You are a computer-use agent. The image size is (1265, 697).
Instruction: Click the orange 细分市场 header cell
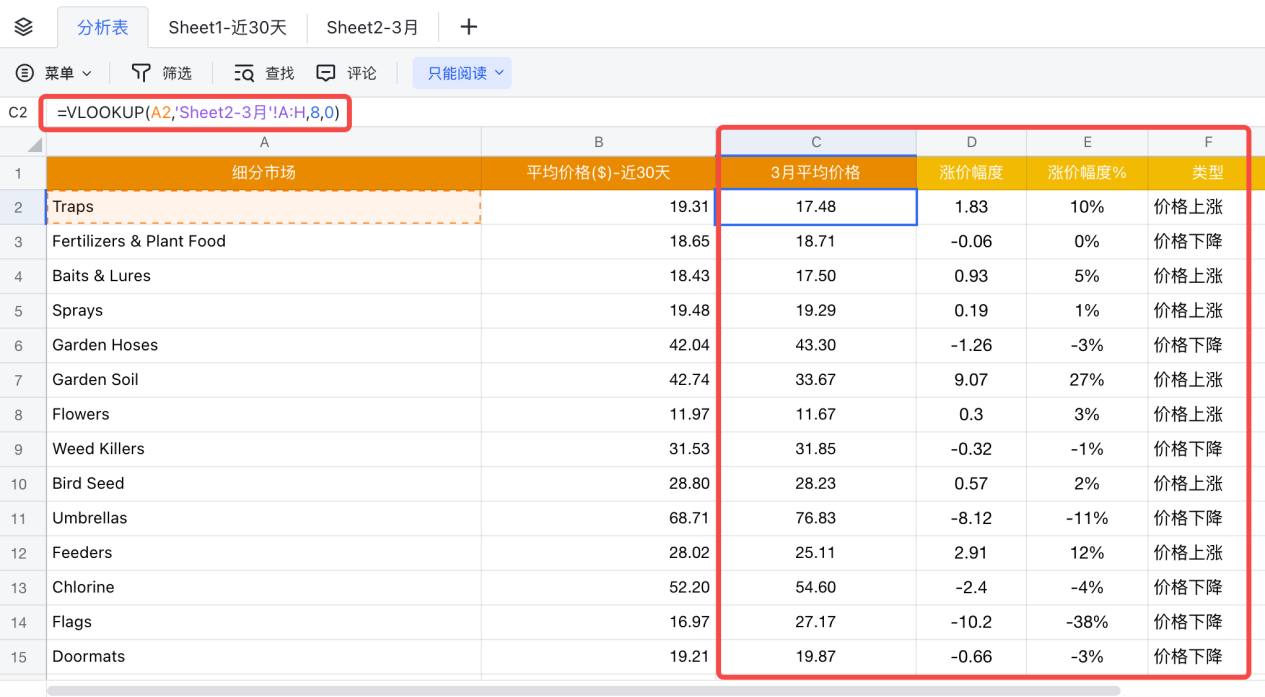[264, 173]
